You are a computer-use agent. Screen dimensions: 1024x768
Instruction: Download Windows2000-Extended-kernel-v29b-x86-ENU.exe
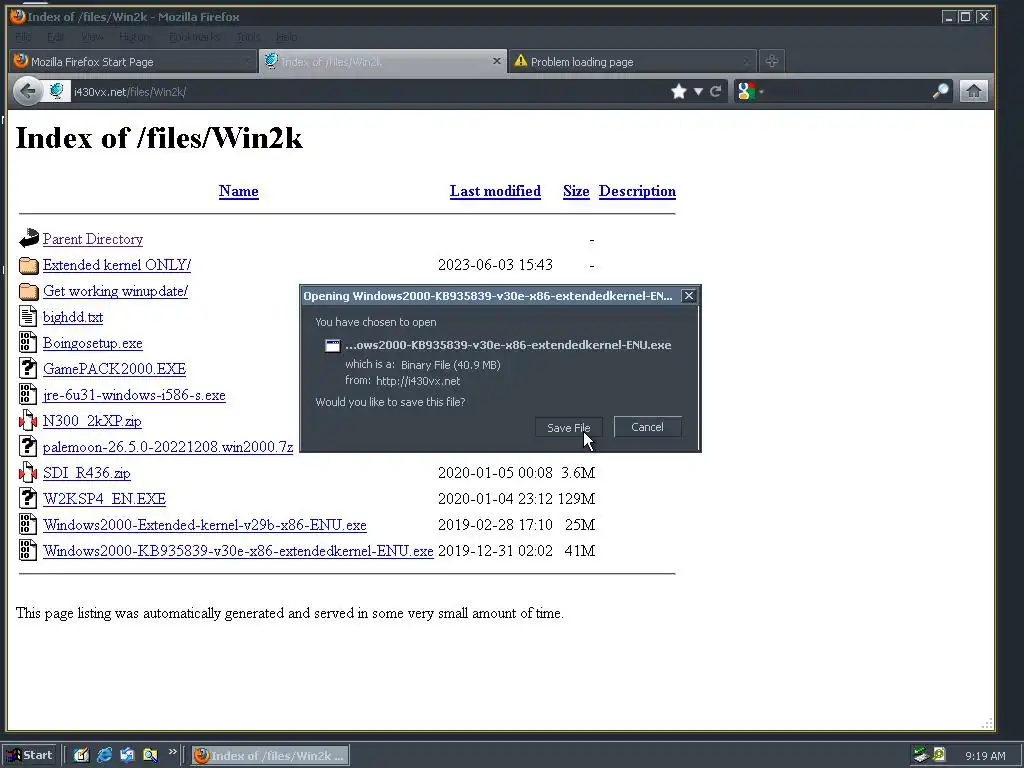[205, 525]
